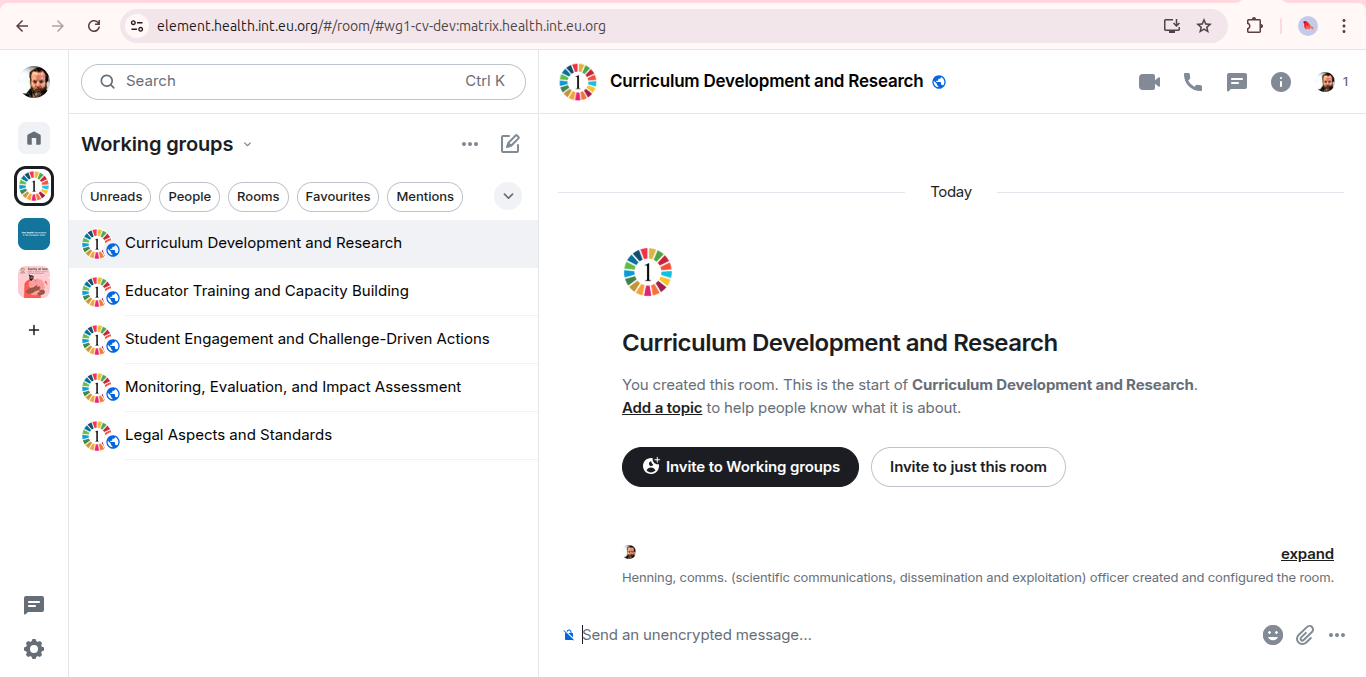
Task: Open the threads activity icon at bottom-left
Action: (34, 605)
